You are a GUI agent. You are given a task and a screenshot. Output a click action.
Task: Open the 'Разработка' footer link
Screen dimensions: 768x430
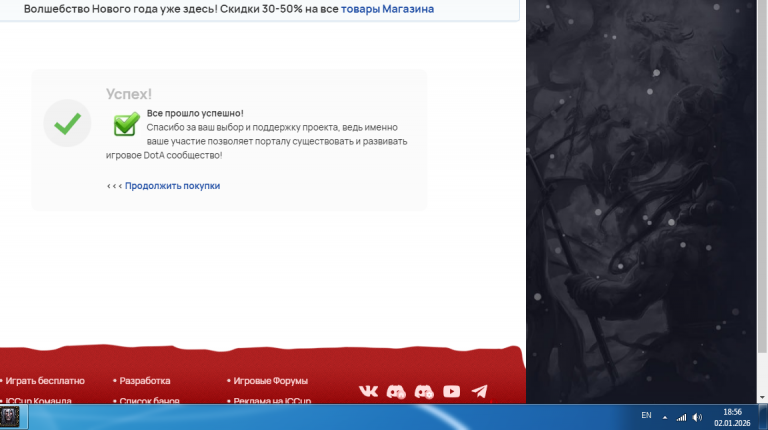click(x=145, y=381)
